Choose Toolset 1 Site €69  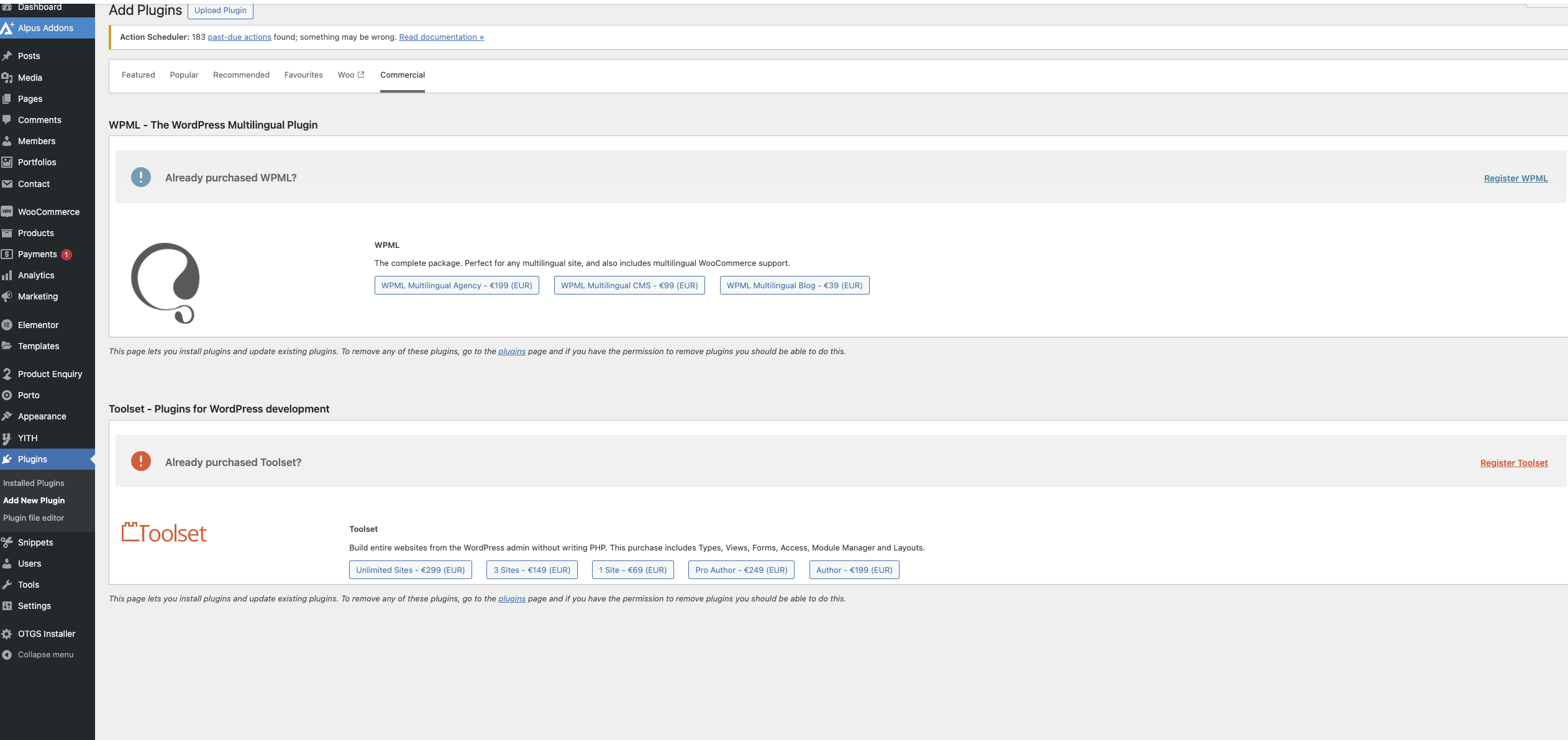point(633,570)
